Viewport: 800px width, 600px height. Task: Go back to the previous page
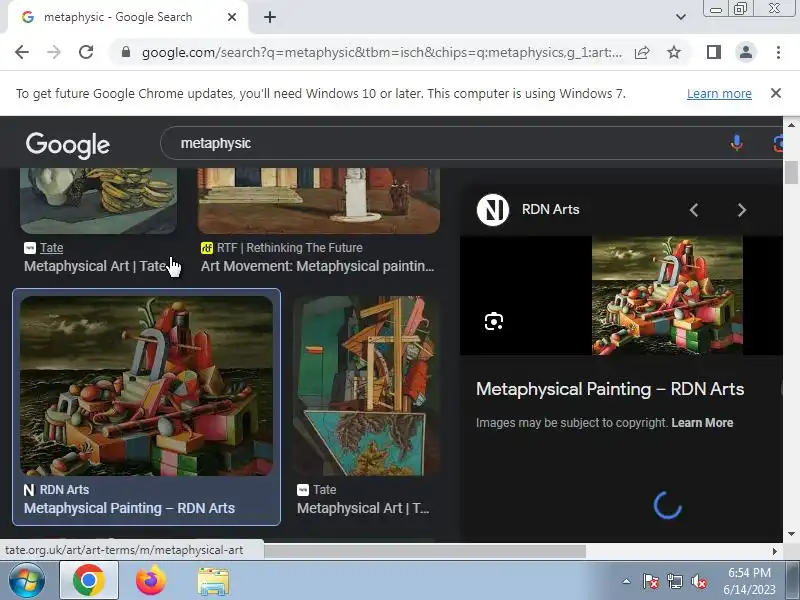coord(22,52)
